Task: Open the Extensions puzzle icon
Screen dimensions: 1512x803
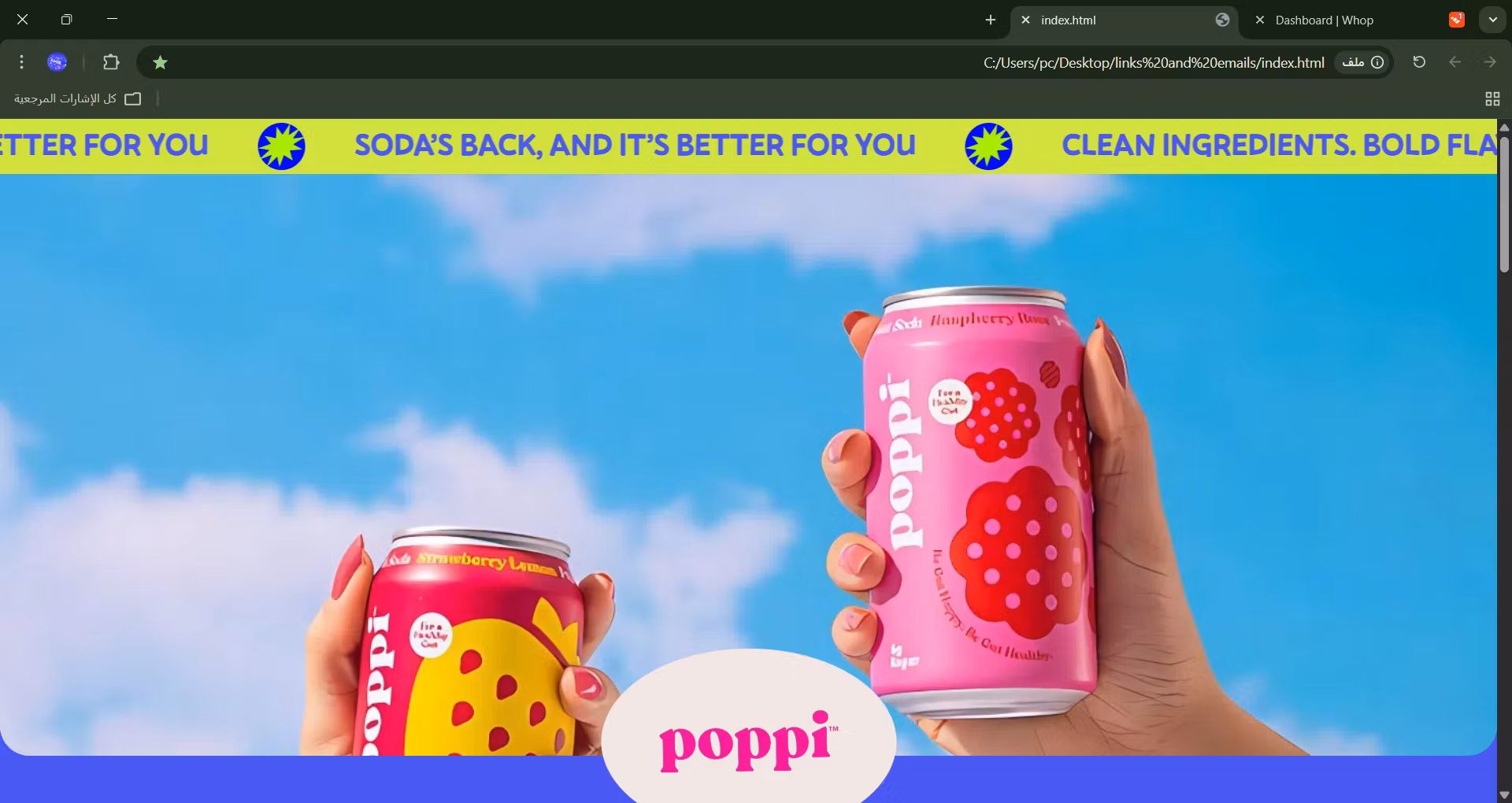Action: coord(111,62)
